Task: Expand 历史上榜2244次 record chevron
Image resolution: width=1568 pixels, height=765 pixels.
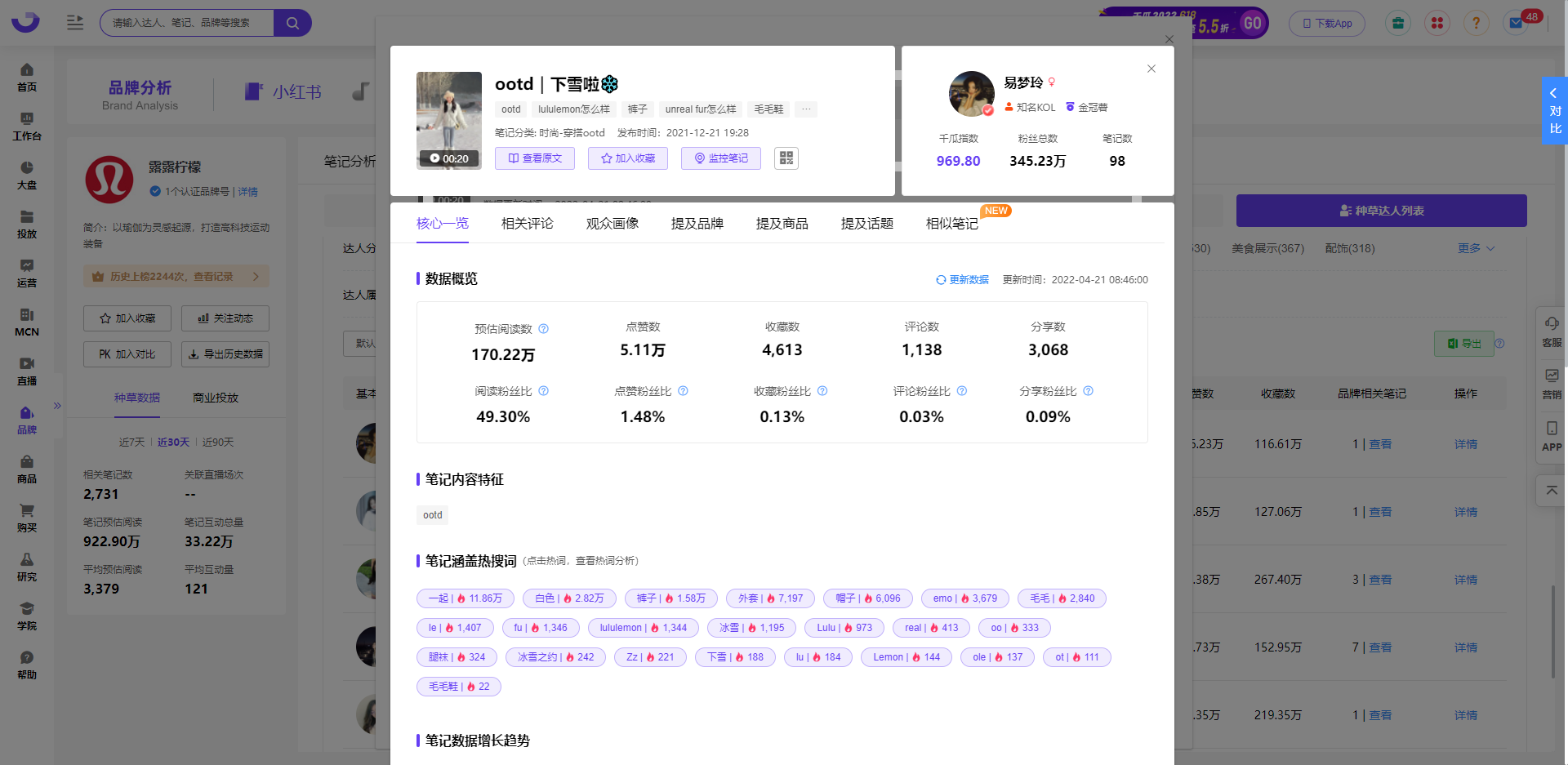Action: [x=256, y=277]
